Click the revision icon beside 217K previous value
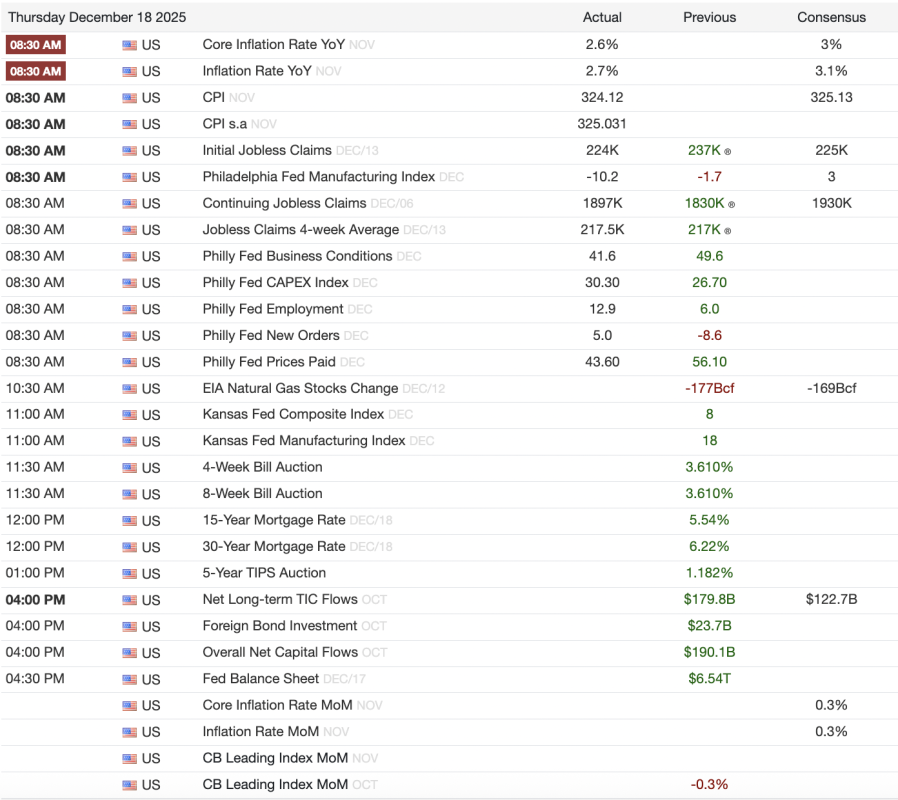Screen dimensions: 898x800 (728, 230)
